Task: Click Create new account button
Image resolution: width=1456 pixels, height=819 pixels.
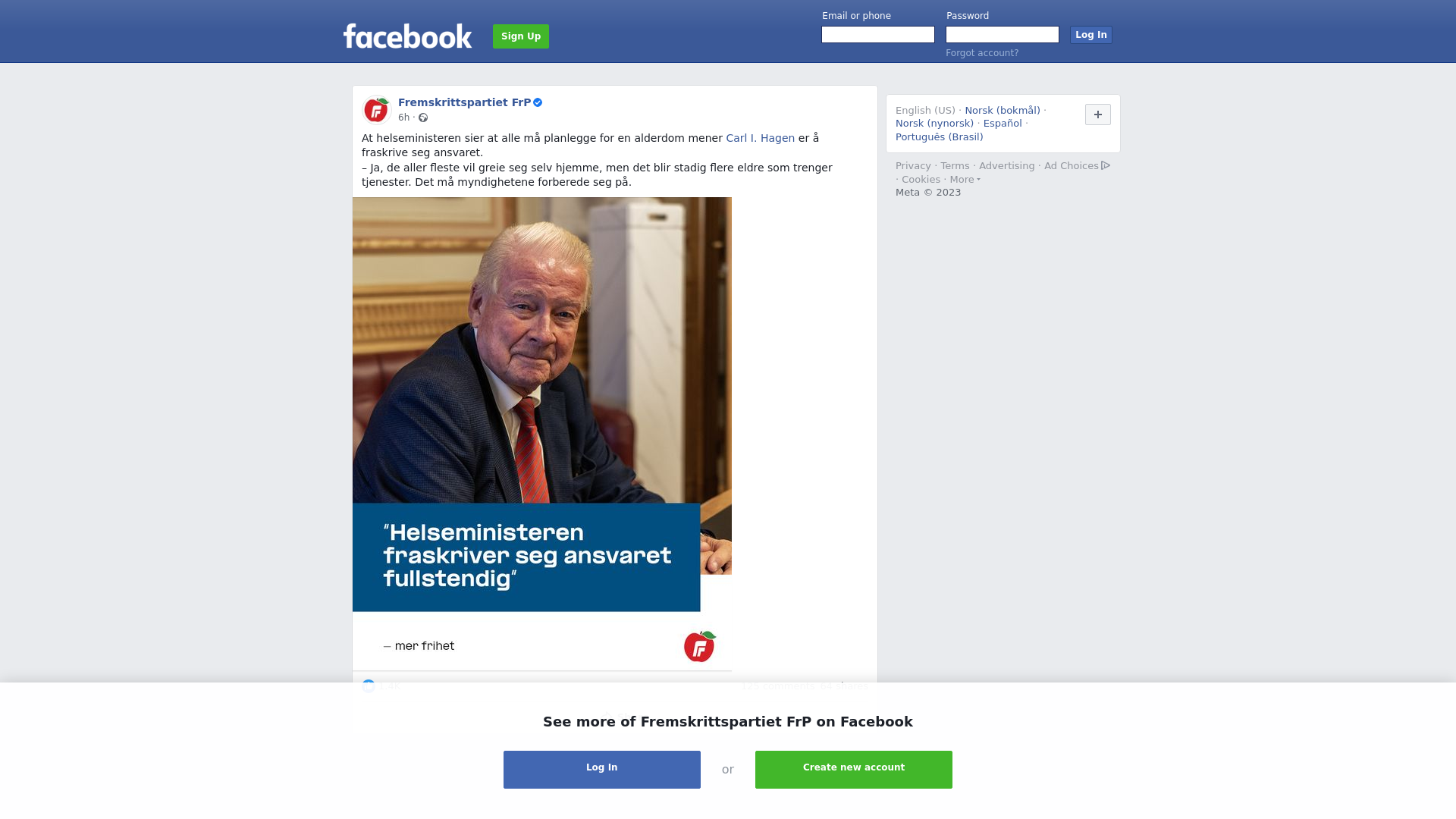Action: [x=854, y=770]
